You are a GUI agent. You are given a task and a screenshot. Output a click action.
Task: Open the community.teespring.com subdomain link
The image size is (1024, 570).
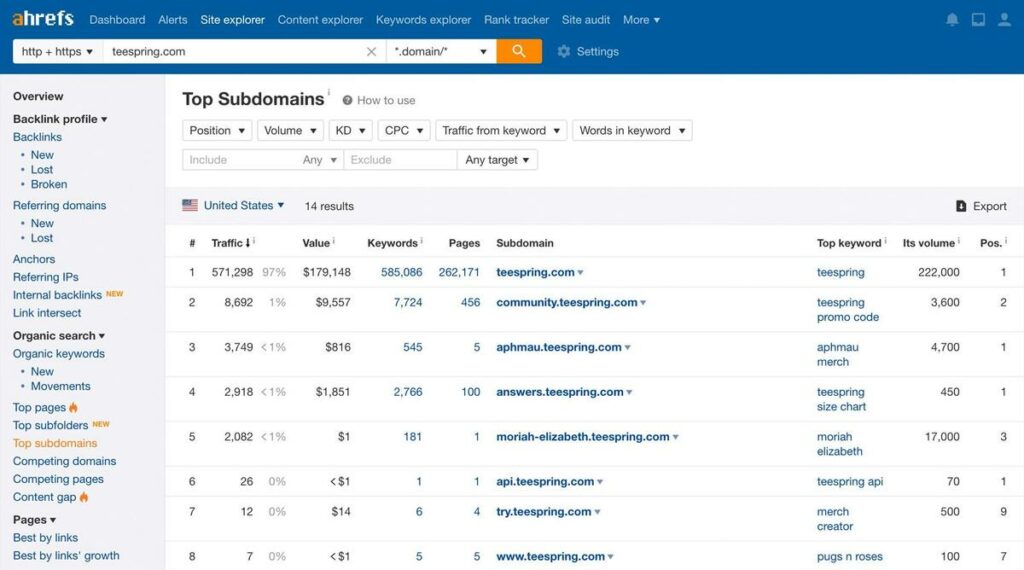tap(566, 302)
